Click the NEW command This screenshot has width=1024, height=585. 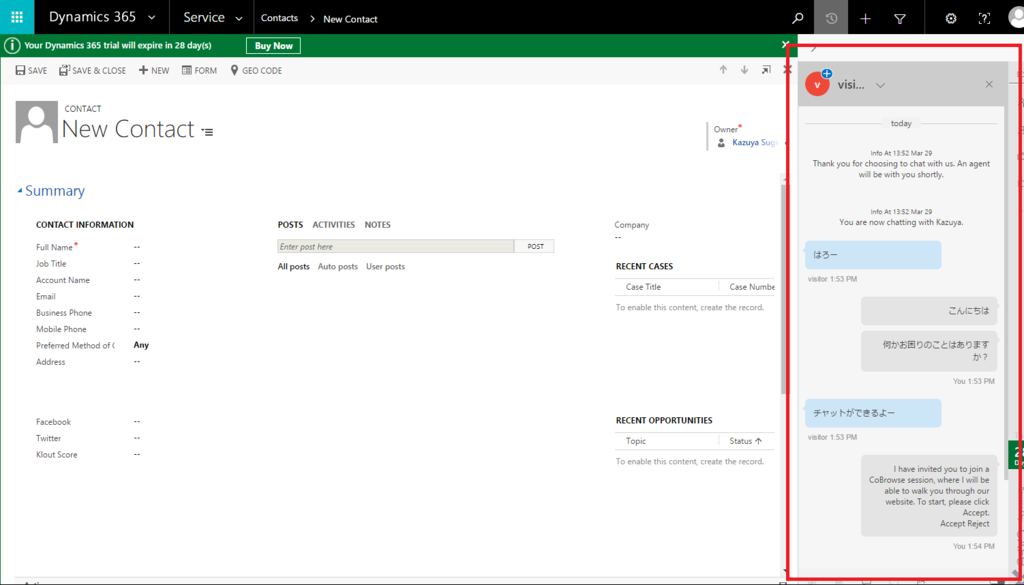pos(154,71)
